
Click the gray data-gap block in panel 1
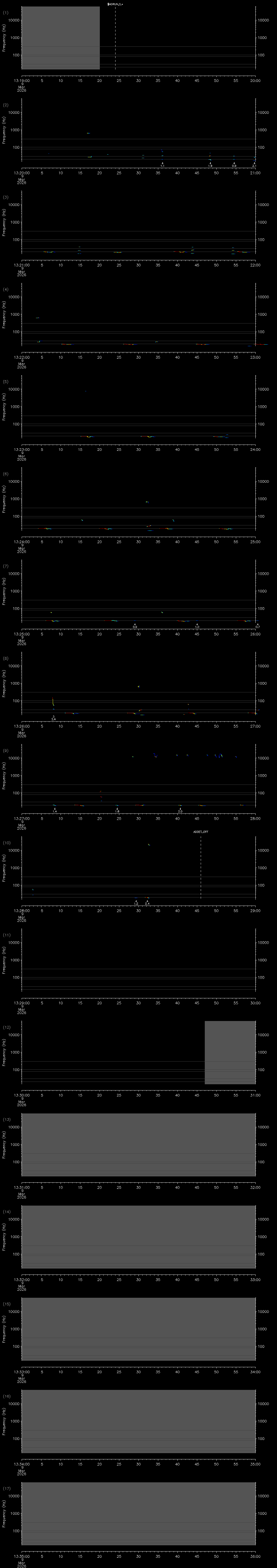tap(60, 38)
